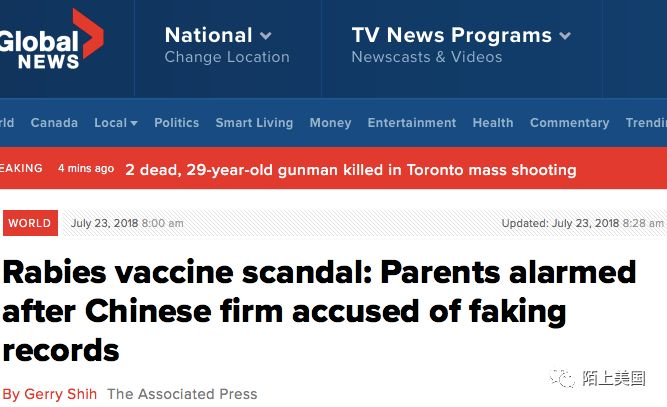Click The Associated Press byline text
The width and height of the screenshot is (667, 407).
click(182, 394)
